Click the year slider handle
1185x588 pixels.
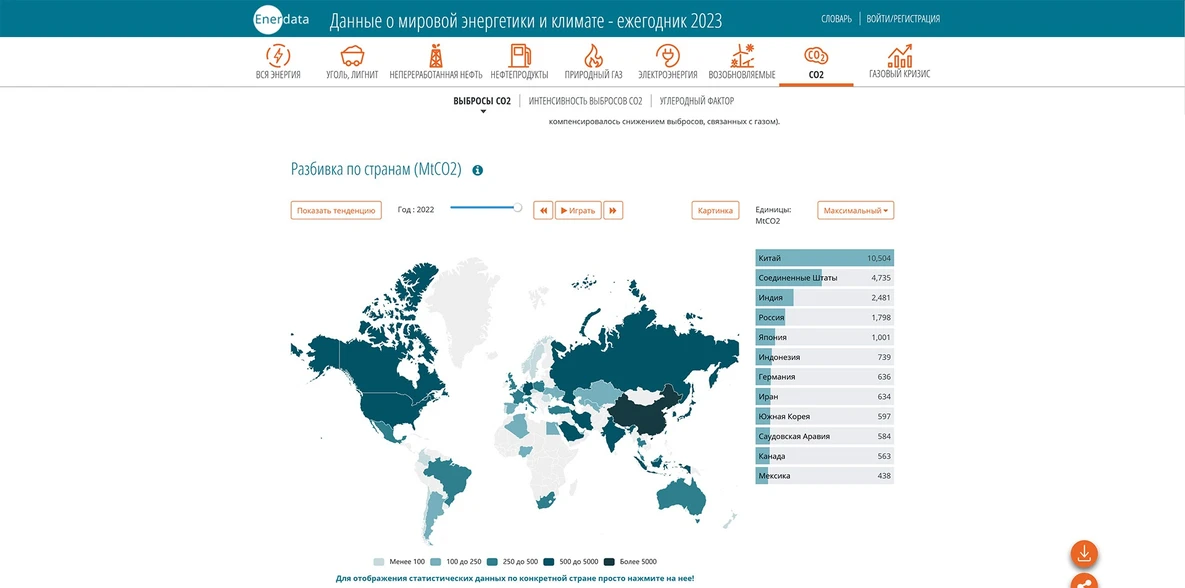click(518, 207)
